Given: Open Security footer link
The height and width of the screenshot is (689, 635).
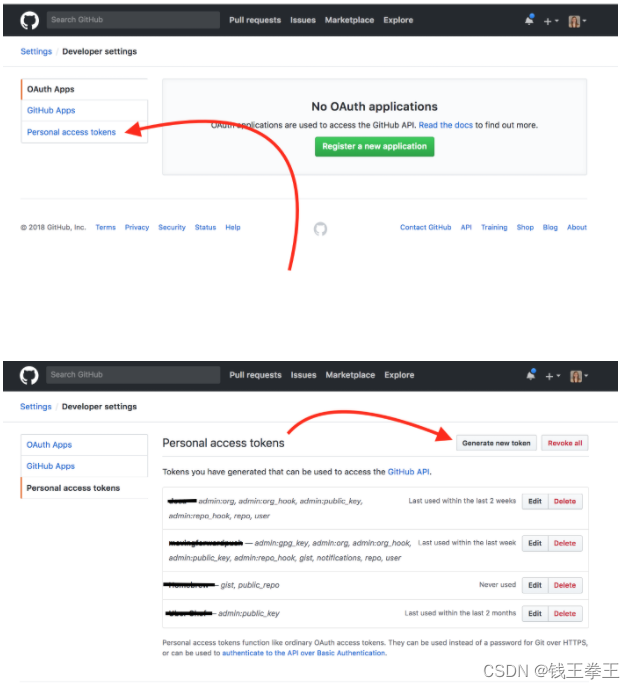Looking at the screenshot, I should tap(172, 228).
